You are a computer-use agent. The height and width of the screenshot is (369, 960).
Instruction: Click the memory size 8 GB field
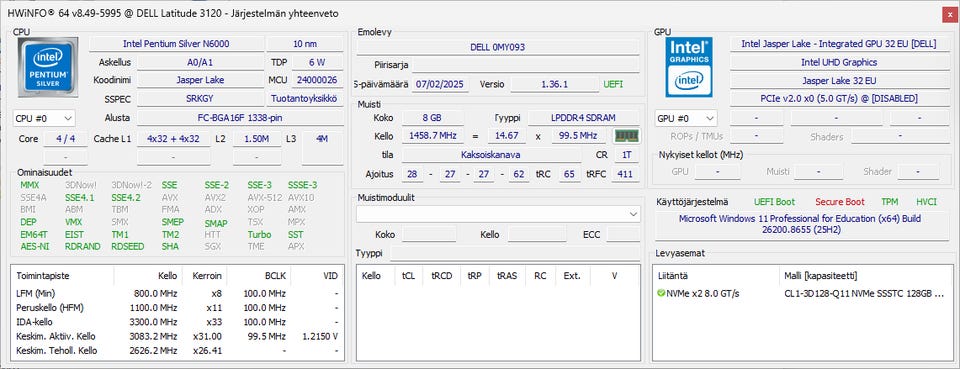pyautogui.click(x=432, y=117)
